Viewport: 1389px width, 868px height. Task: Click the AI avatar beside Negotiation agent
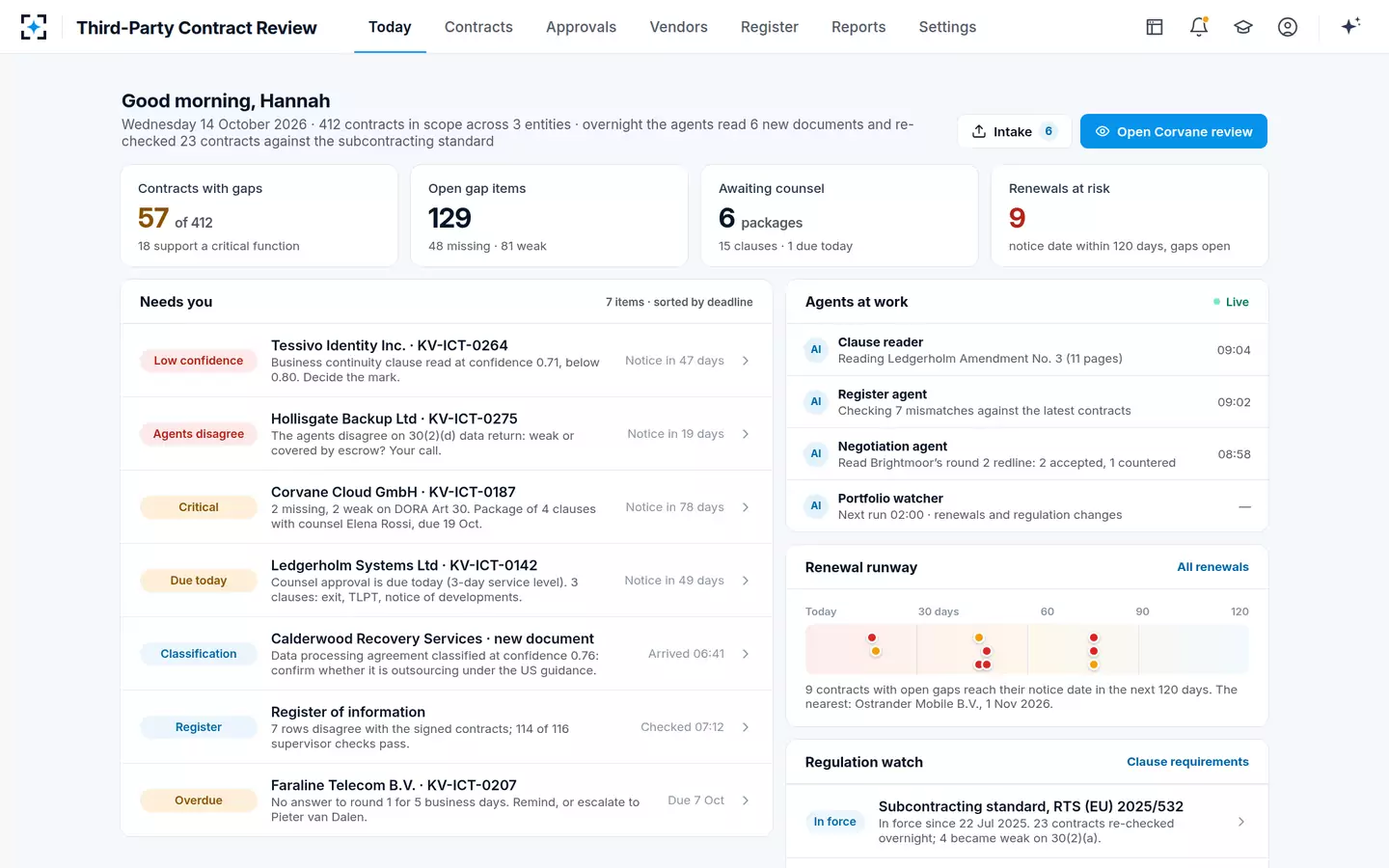click(816, 454)
